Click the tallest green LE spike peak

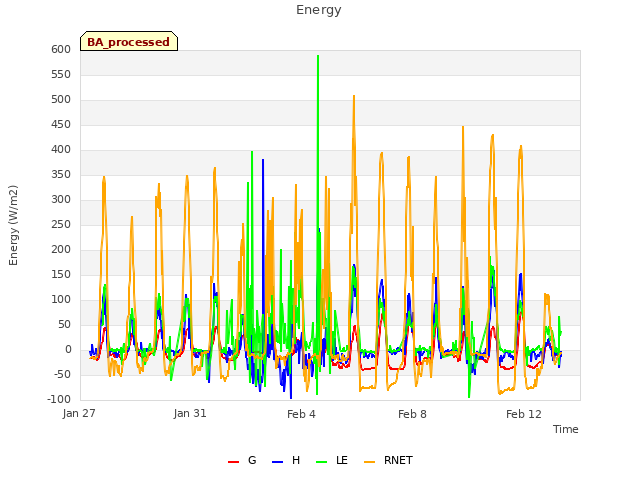tap(318, 56)
